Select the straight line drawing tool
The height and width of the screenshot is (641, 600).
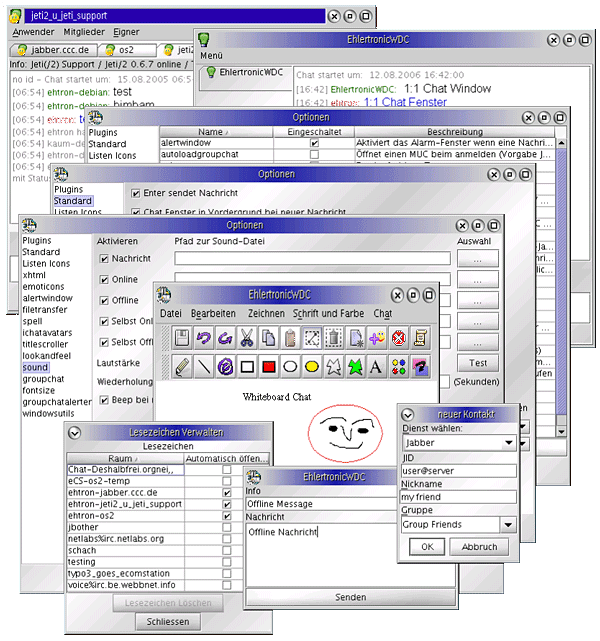(204, 367)
